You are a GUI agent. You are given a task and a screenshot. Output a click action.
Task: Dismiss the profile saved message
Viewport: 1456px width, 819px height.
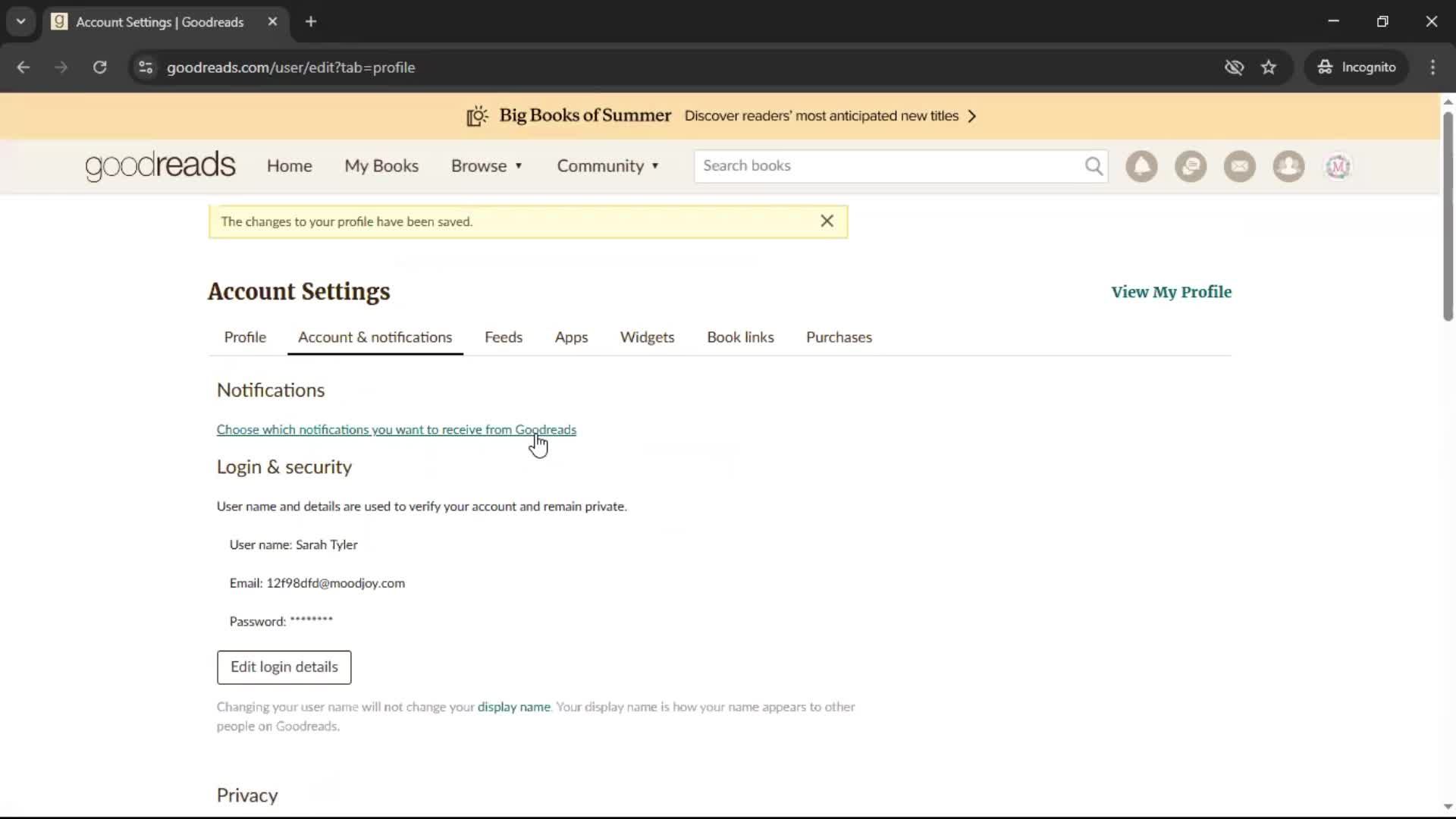827,221
